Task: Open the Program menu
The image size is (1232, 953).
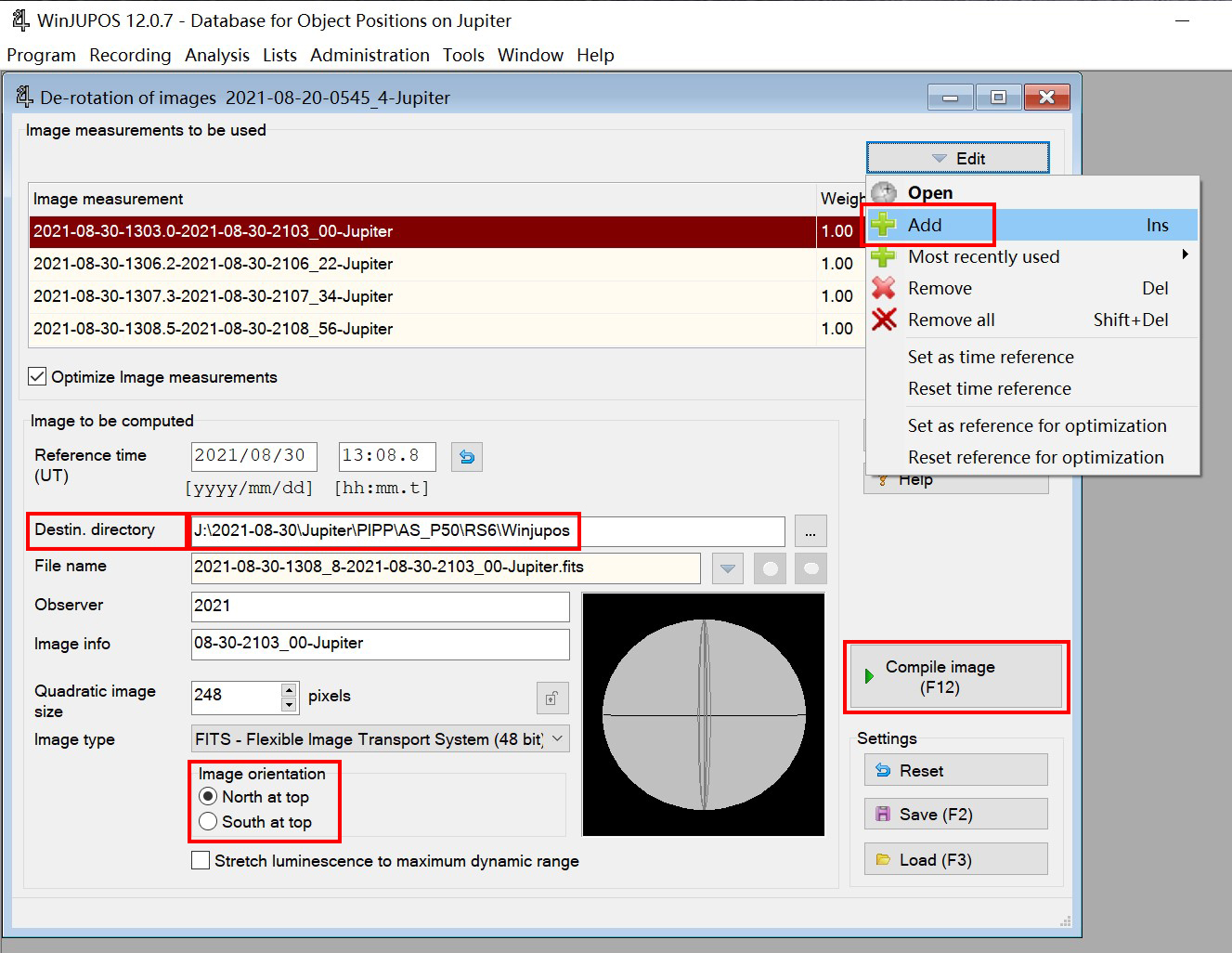Action: click(41, 55)
